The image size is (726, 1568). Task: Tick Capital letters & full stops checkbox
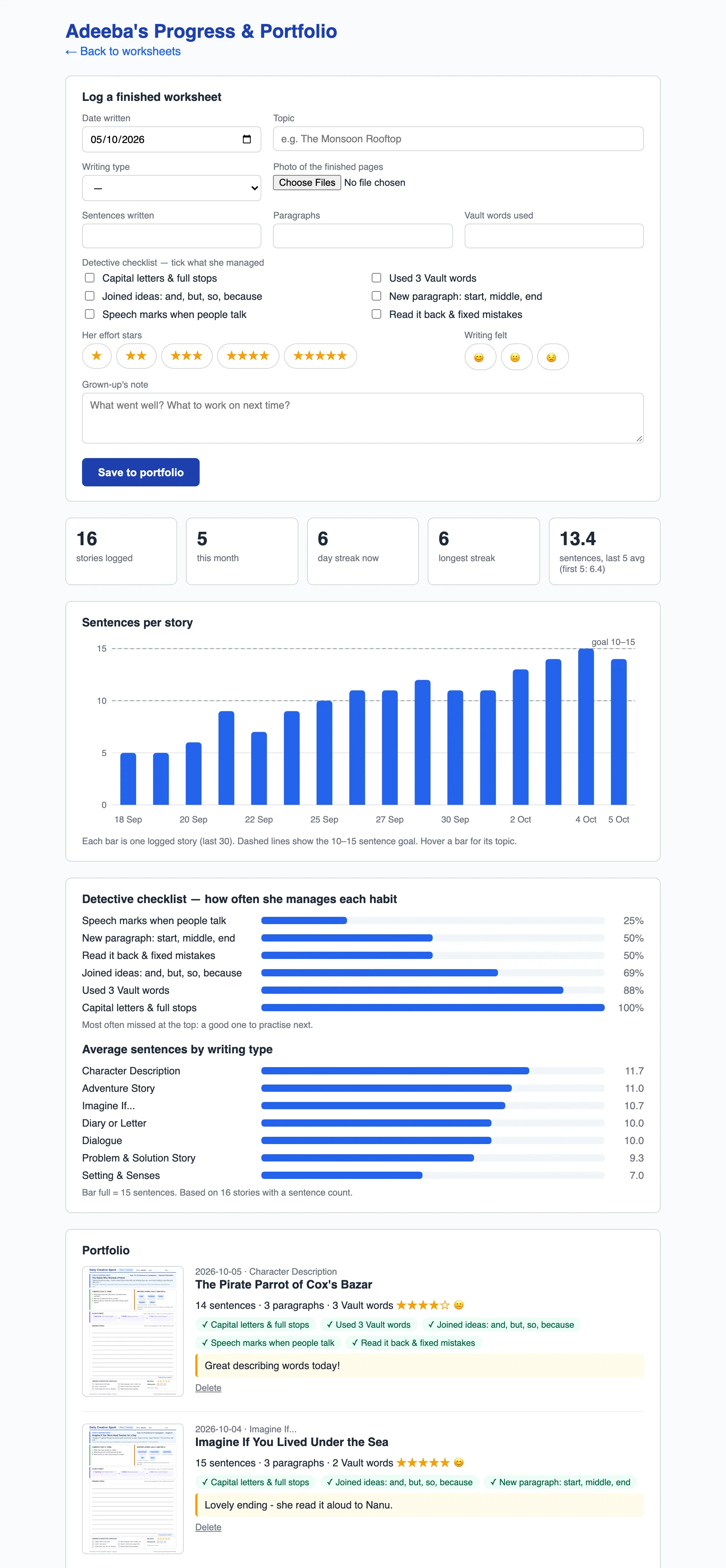pos(89,278)
